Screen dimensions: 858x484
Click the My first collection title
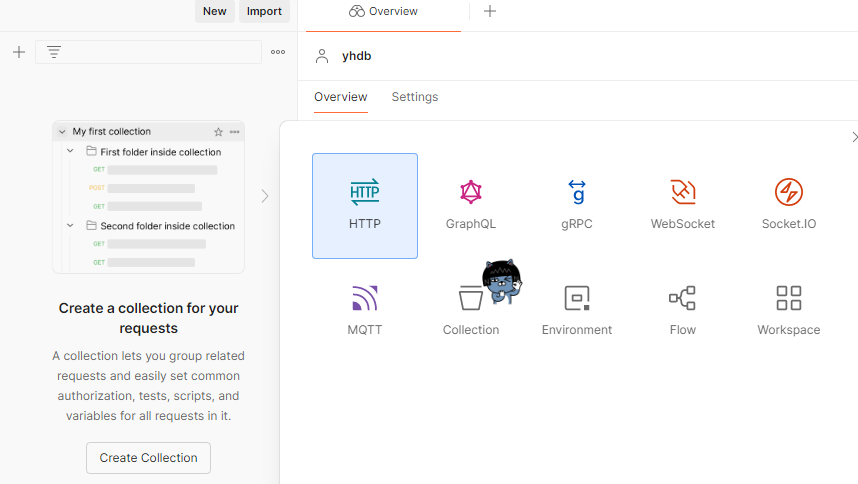pos(112,131)
